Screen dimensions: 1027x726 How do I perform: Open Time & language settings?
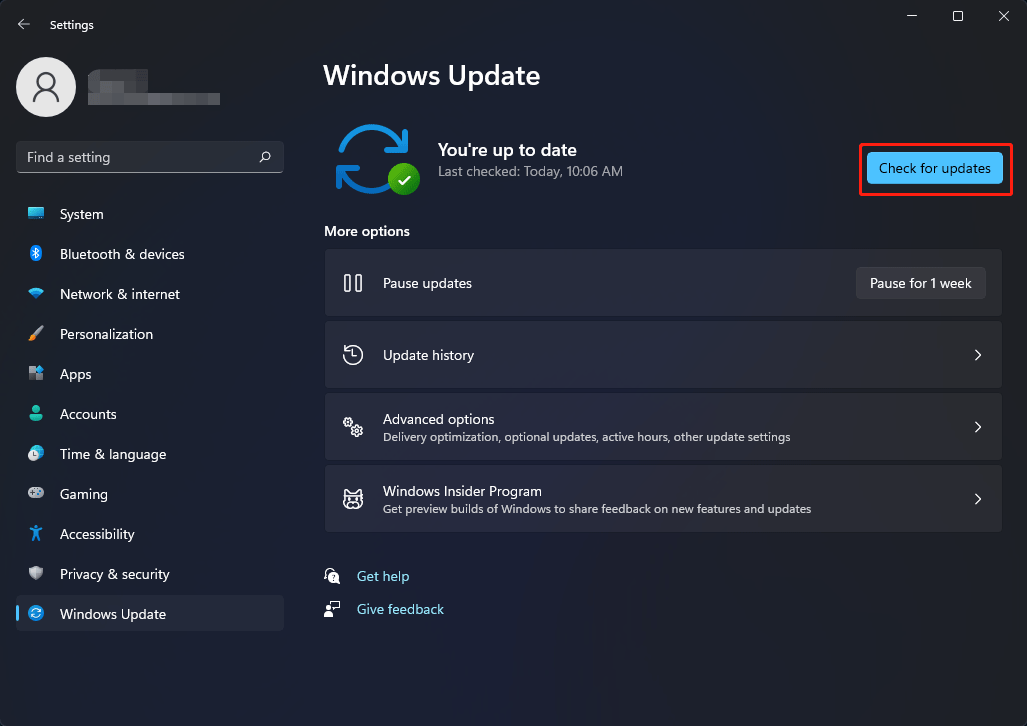(x=113, y=454)
